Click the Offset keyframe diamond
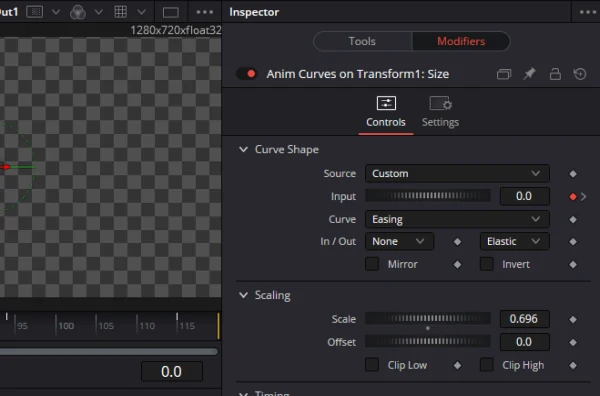This screenshot has width=600, height=396. [573, 342]
